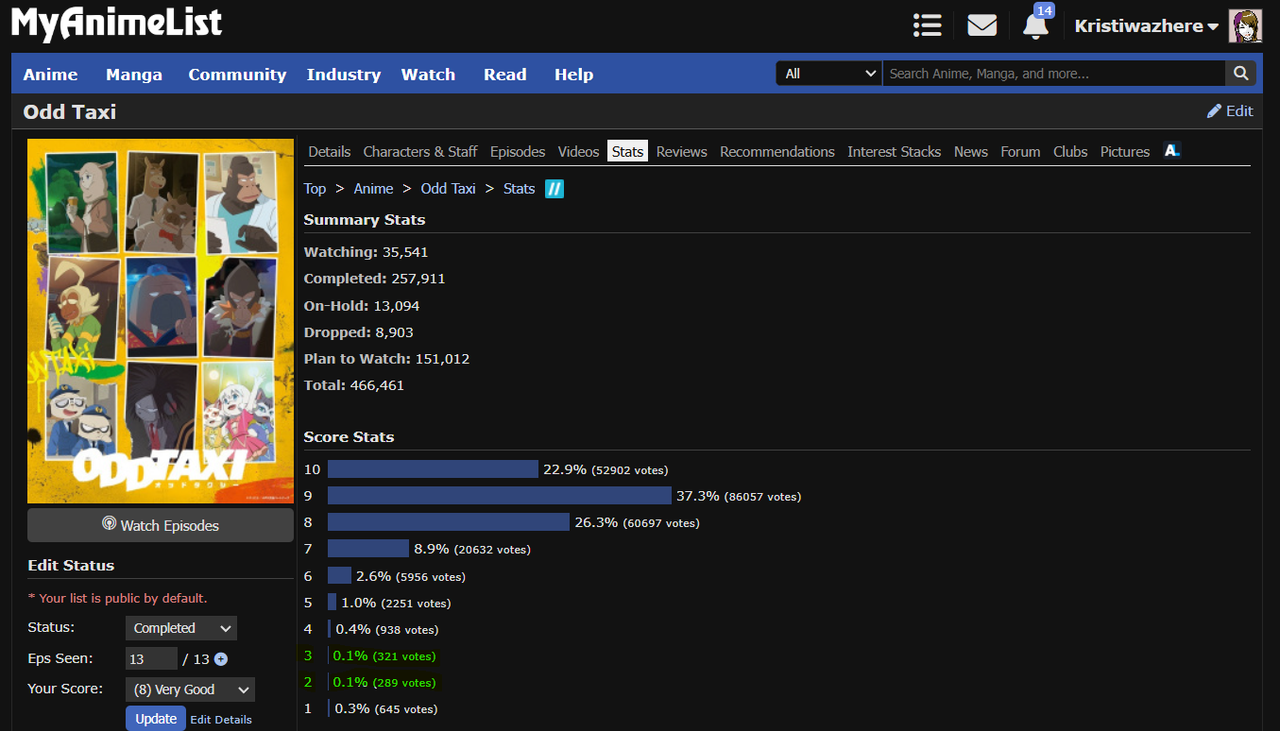Switch to the Characters & Staff tab
Viewport: 1280px width, 731px height.
[x=420, y=151]
